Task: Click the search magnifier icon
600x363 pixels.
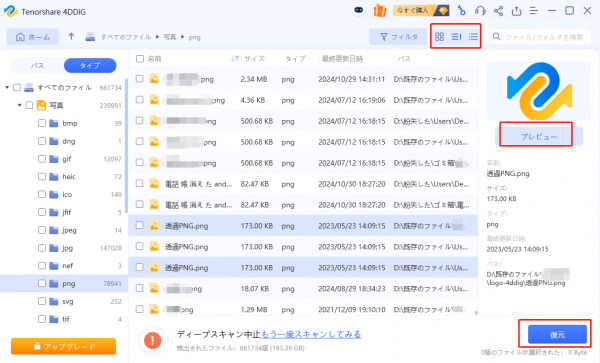Action: point(496,36)
